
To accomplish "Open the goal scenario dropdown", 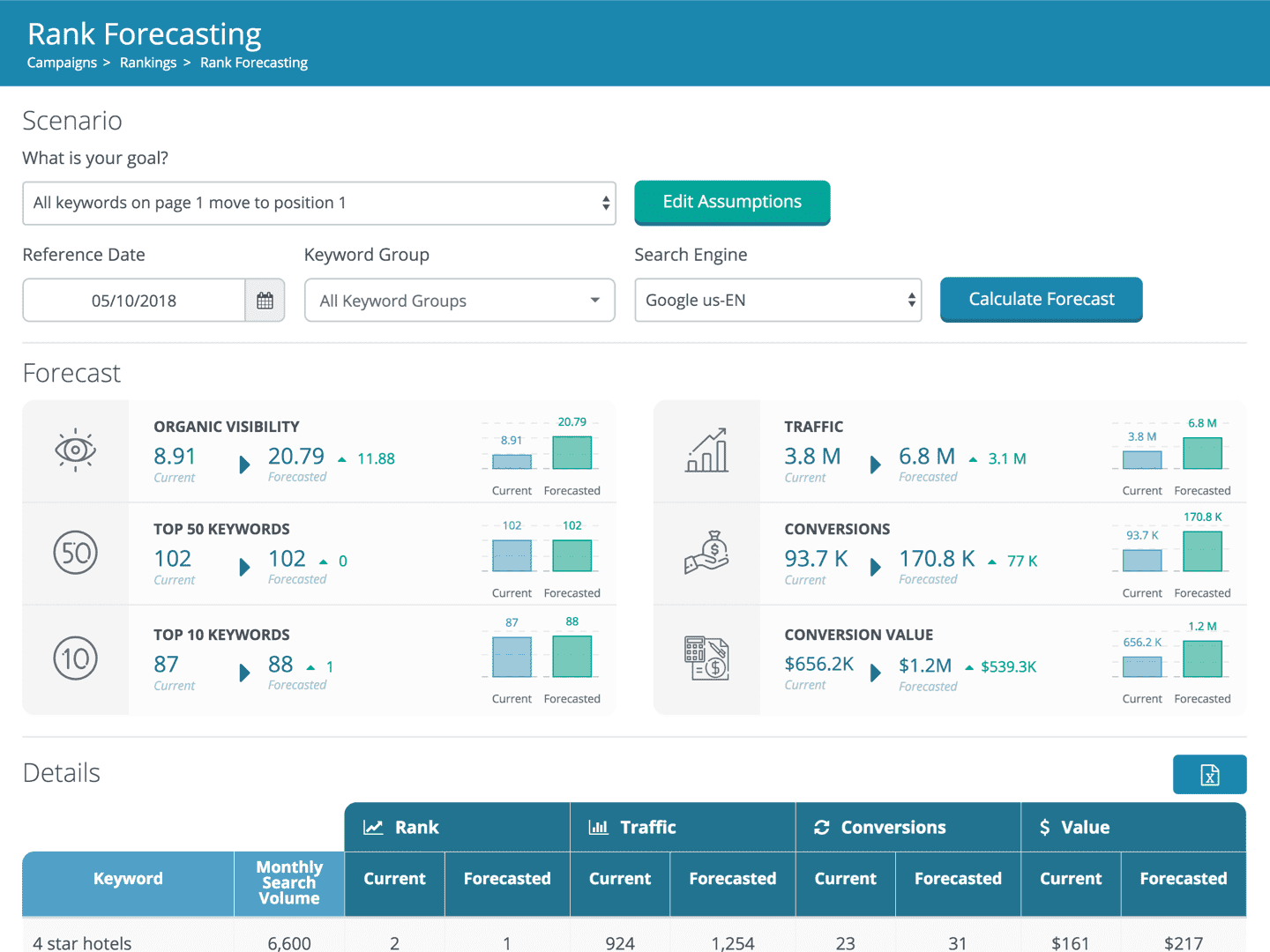I will pos(318,204).
